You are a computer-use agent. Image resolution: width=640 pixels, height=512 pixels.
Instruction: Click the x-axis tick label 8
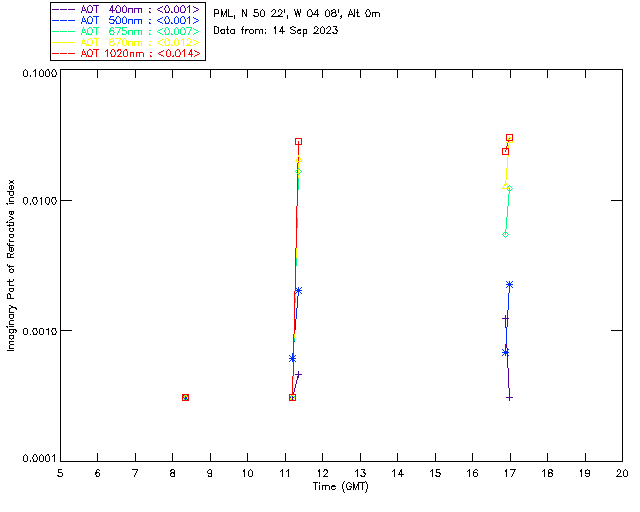coord(173,473)
